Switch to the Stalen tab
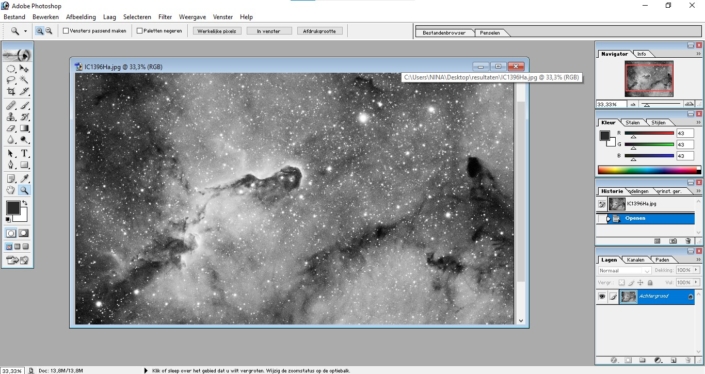The image size is (705, 374). [x=632, y=122]
